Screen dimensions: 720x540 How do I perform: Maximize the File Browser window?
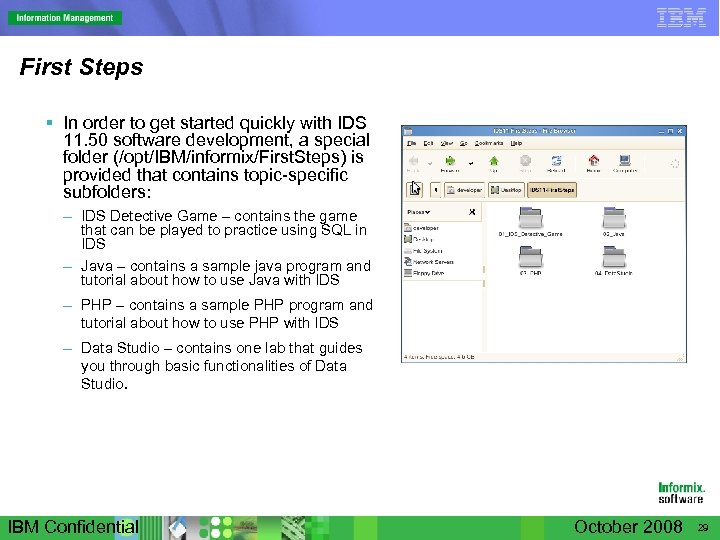(670, 131)
